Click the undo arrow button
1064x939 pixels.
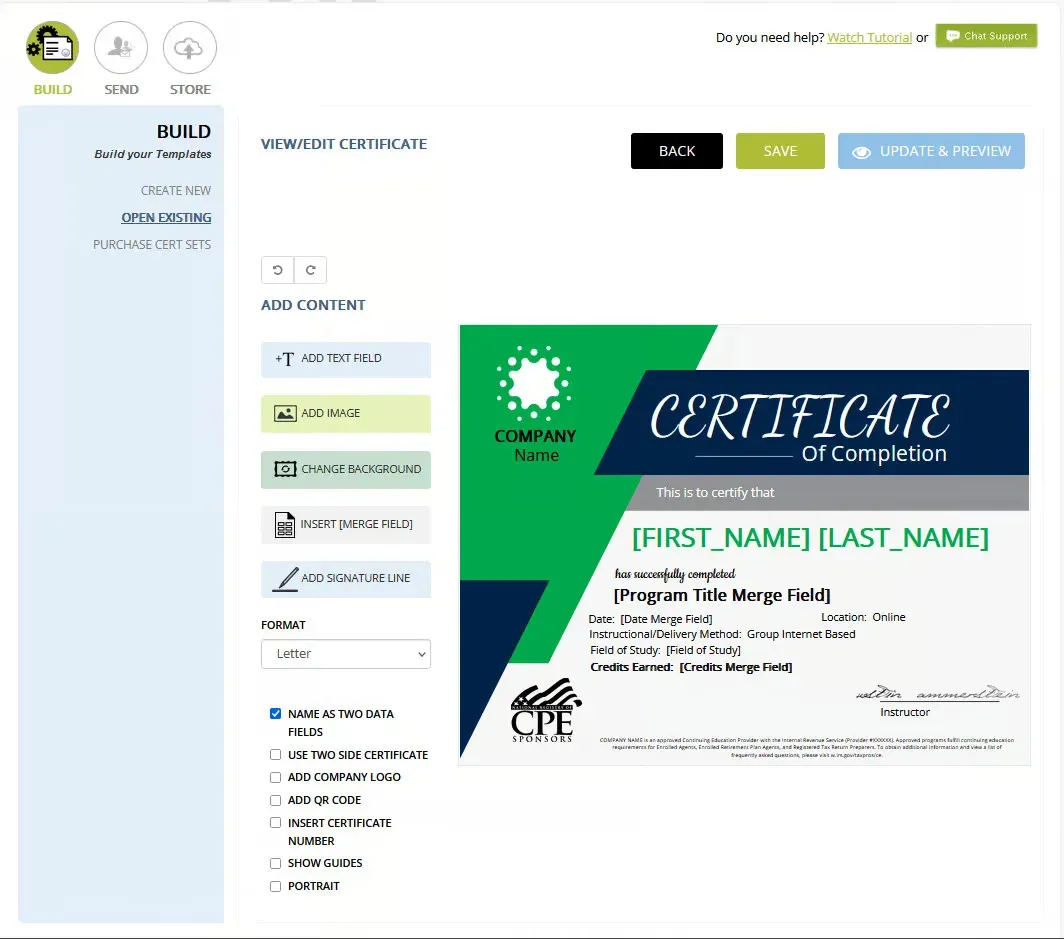(x=278, y=270)
